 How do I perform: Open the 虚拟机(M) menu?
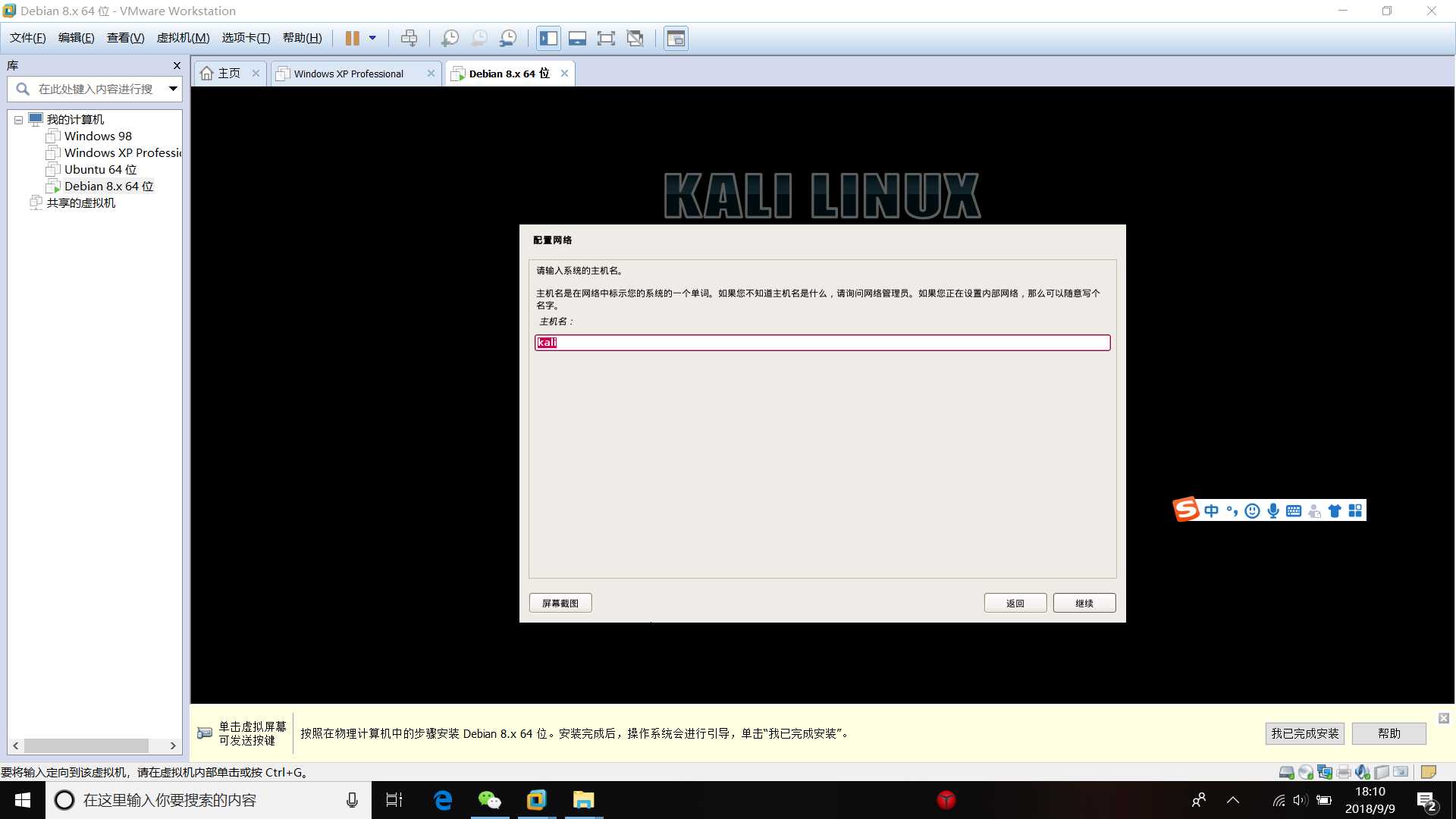183,38
